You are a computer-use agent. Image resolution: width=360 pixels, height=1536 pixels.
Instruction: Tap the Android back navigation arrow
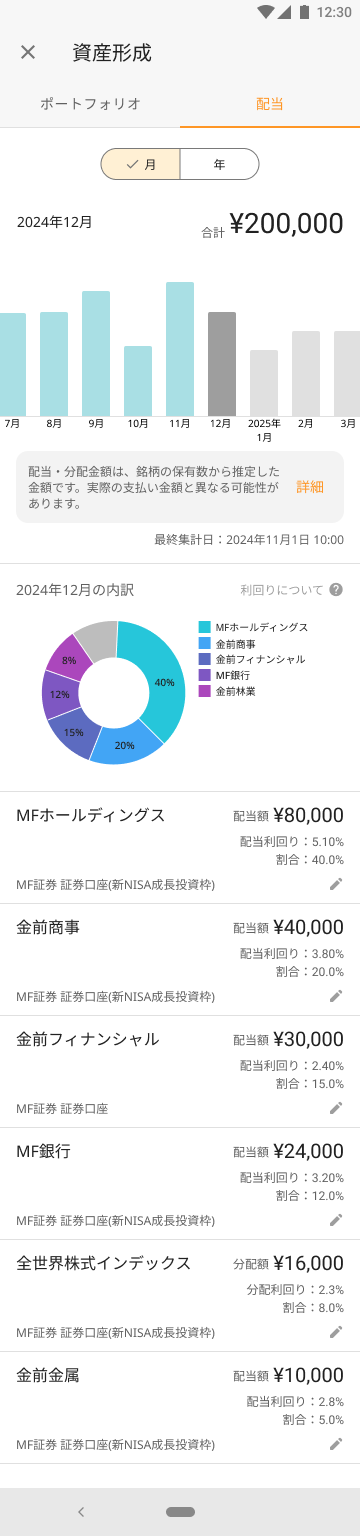(x=81, y=1511)
